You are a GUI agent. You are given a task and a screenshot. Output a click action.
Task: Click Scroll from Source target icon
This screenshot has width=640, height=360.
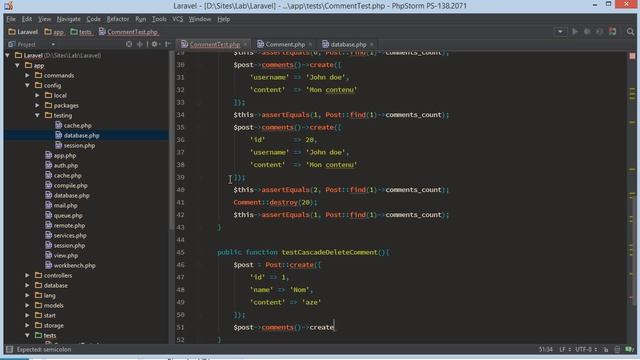pyautogui.click(x=129, y=44)
